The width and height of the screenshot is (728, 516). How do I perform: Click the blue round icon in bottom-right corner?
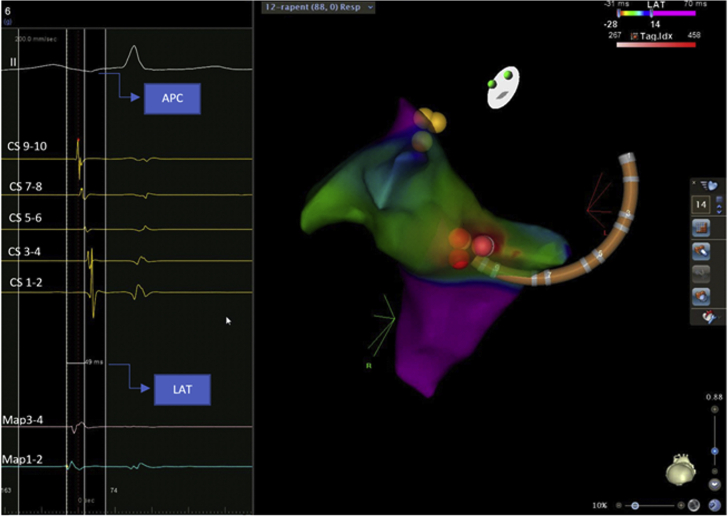coord(714,505)
